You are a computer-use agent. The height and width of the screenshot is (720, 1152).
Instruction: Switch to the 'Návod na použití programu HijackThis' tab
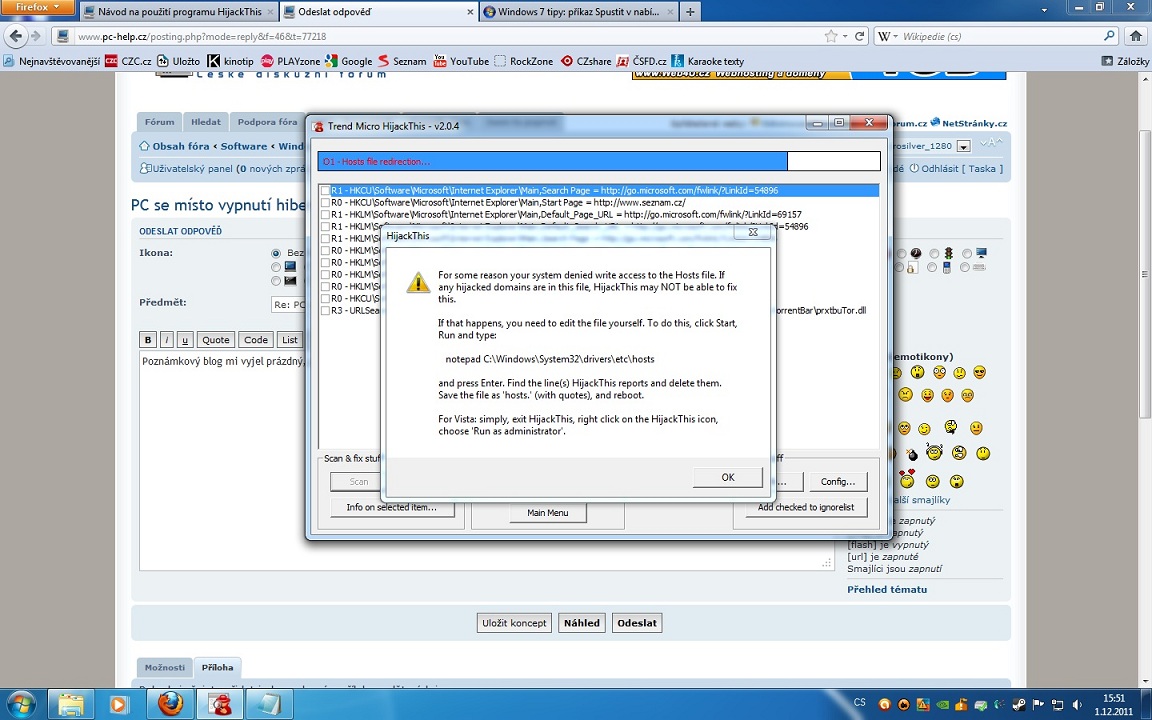[179, 12]
